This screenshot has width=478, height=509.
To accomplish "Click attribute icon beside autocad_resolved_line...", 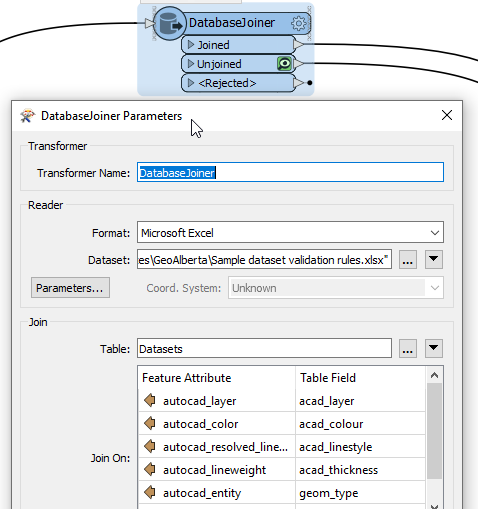I will 150,446.
